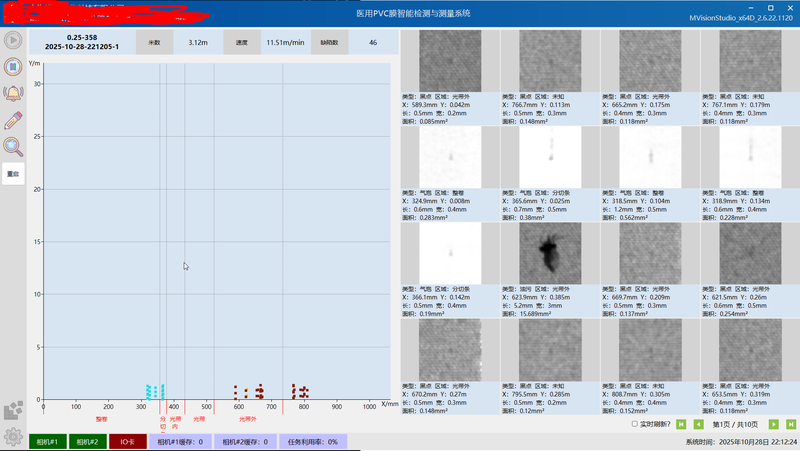Click the 相机#1 status indicator
The width and height of the screenshot is (800, 451).
(47, 441)
